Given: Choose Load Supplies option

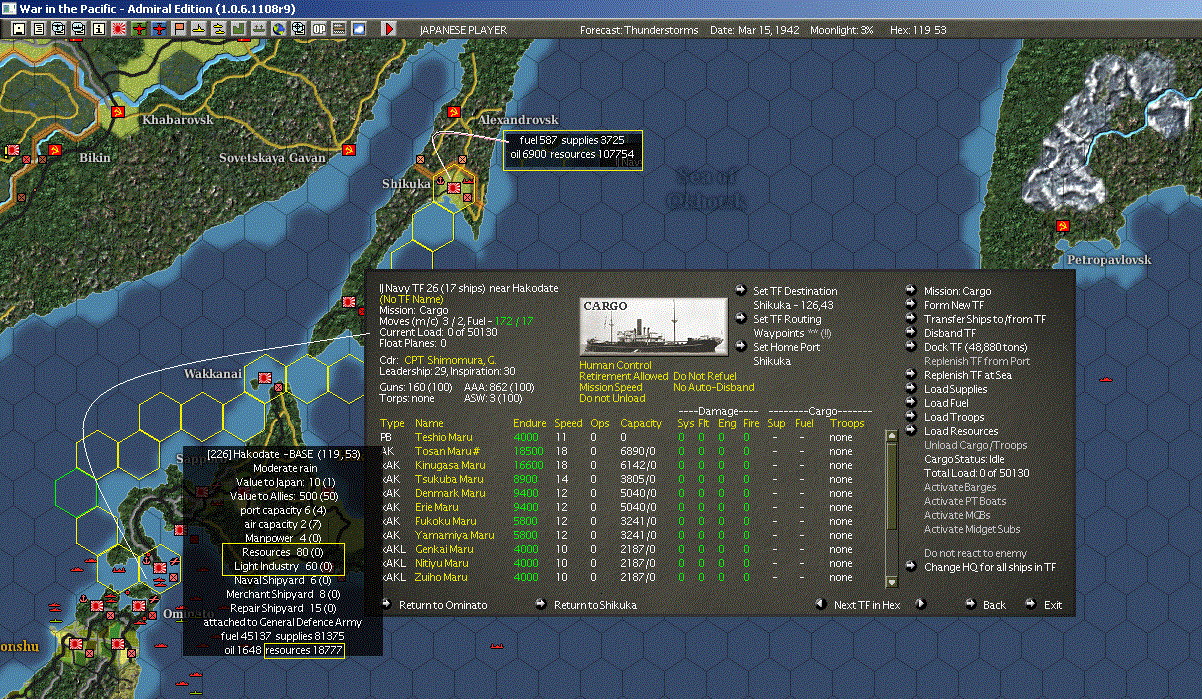Looking at the screenshot, I should click(955, 389).
